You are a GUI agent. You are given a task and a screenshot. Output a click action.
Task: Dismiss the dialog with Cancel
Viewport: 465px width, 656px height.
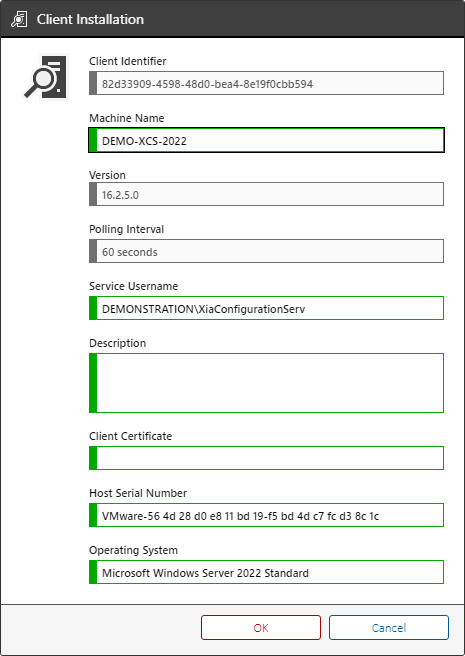[389, 628]
